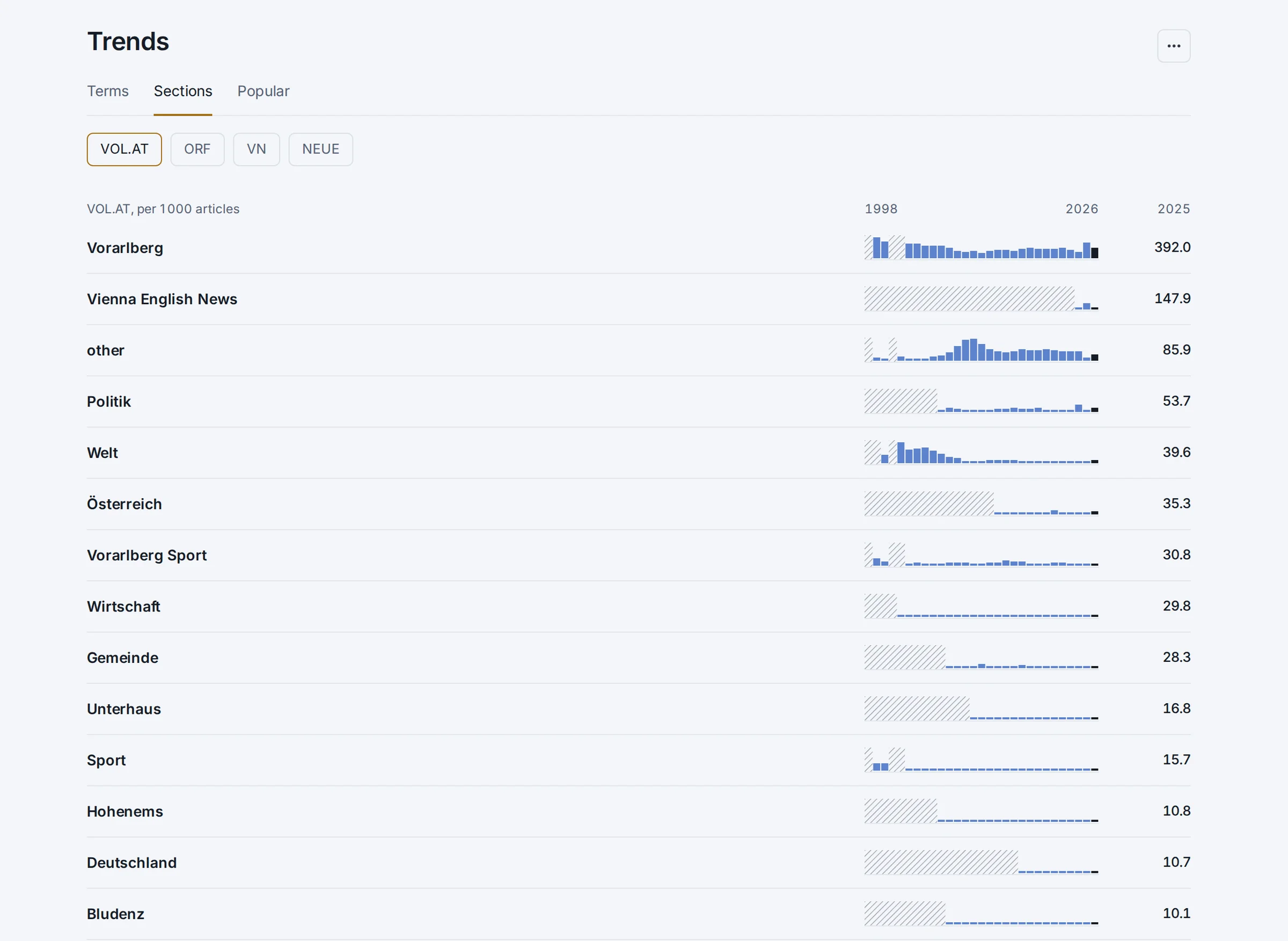Image resolution: width=1288 pixels, height=941 pixels.
Task: Choose the VN source filter
Action: (x=256, y=149)
